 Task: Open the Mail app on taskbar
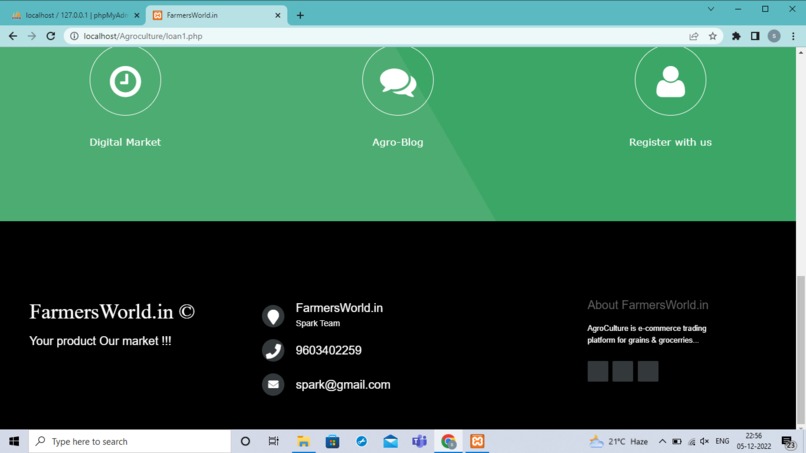pos(391,441)
